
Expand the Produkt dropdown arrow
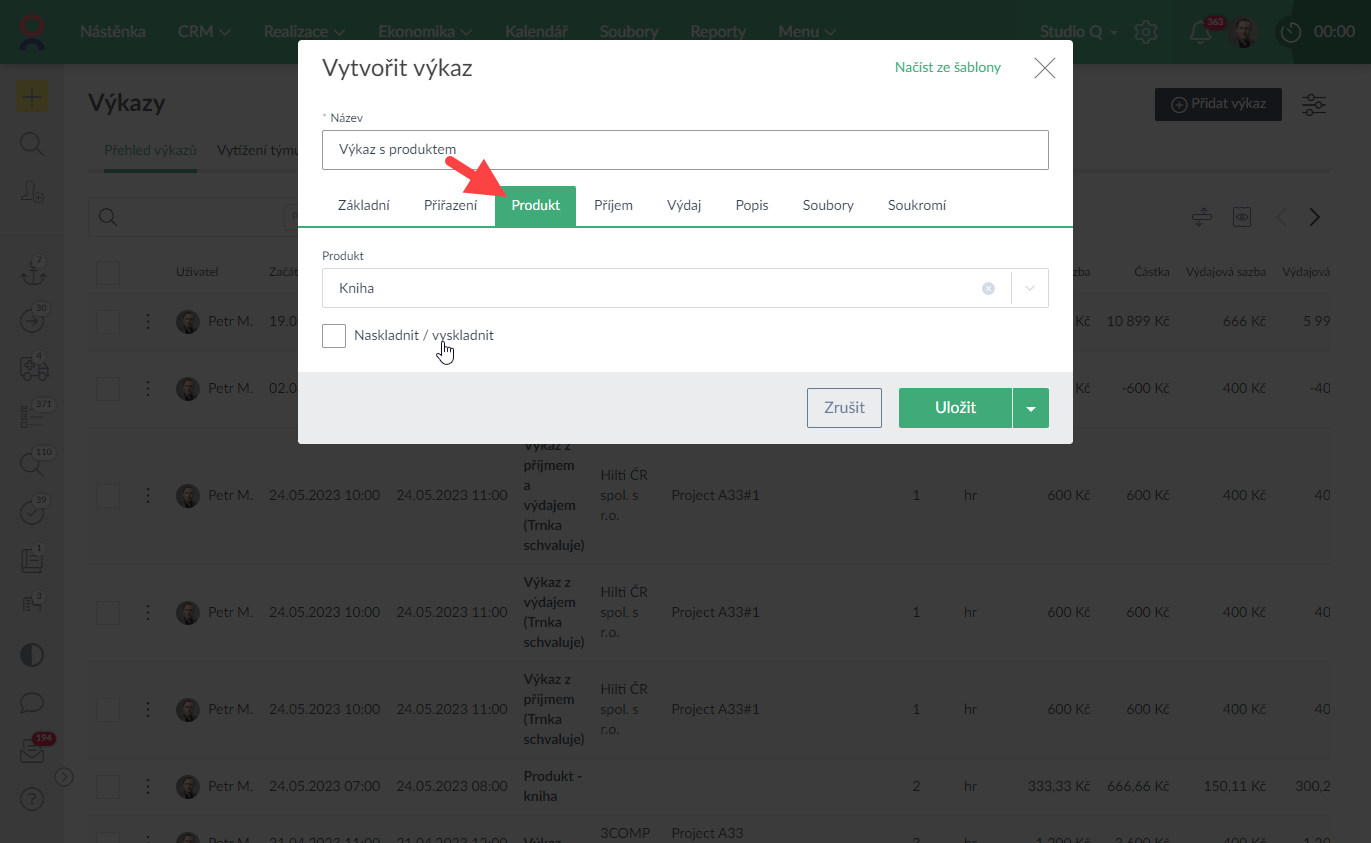tap(1030, 288)
